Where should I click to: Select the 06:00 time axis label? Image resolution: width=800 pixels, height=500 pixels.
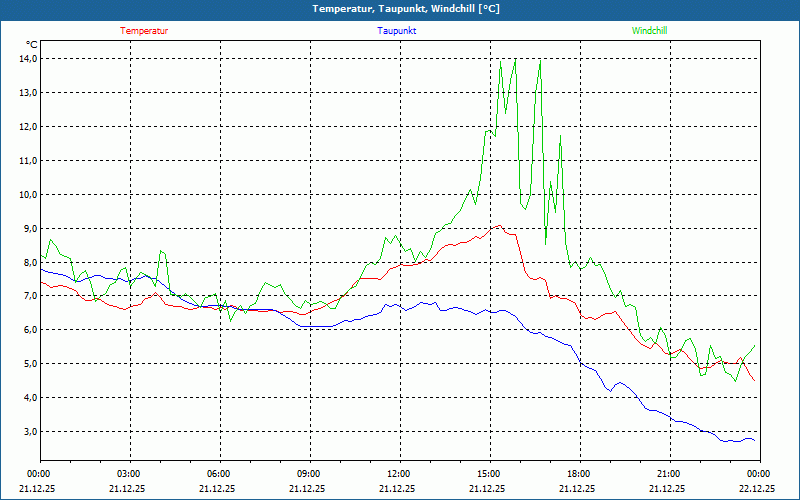point(218,474)
